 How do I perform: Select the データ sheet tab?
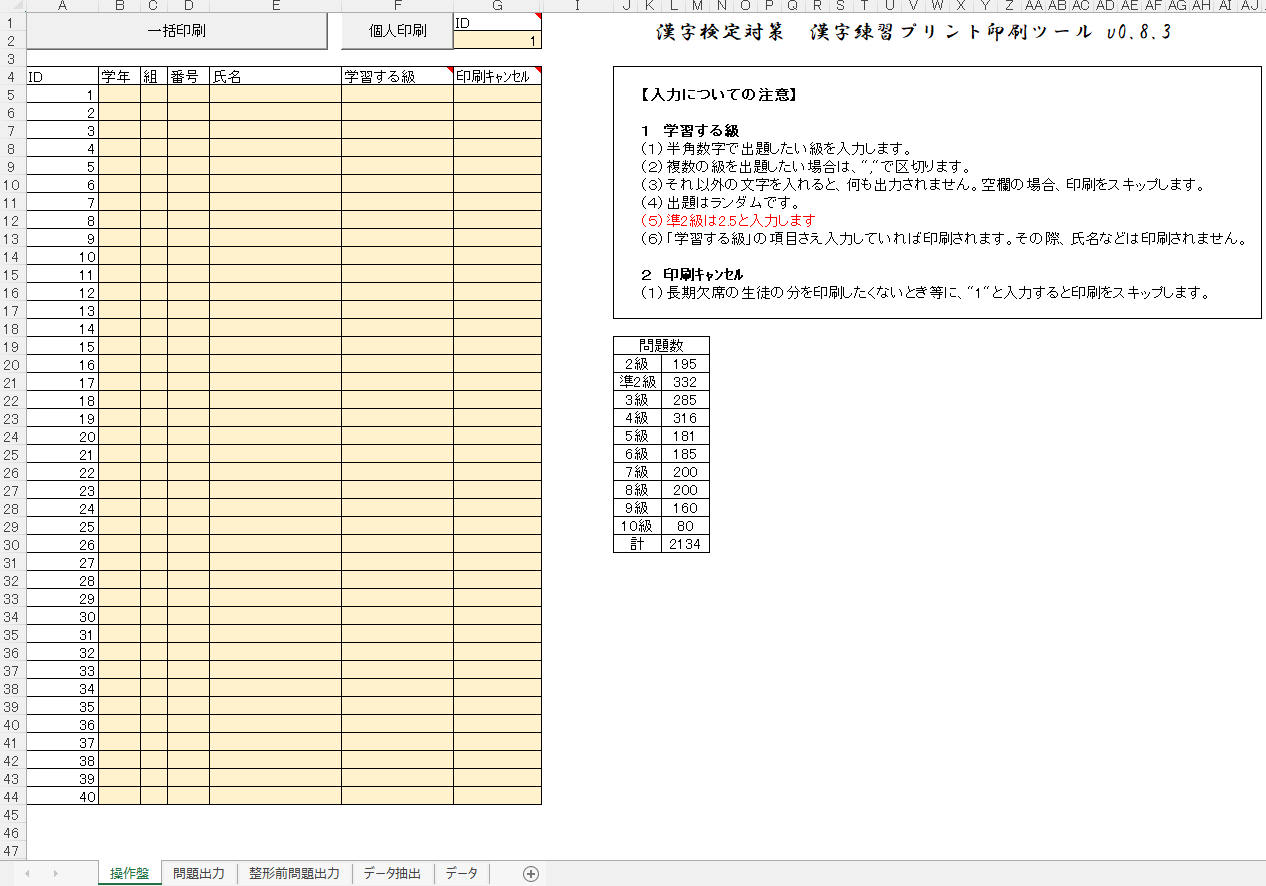461,874
